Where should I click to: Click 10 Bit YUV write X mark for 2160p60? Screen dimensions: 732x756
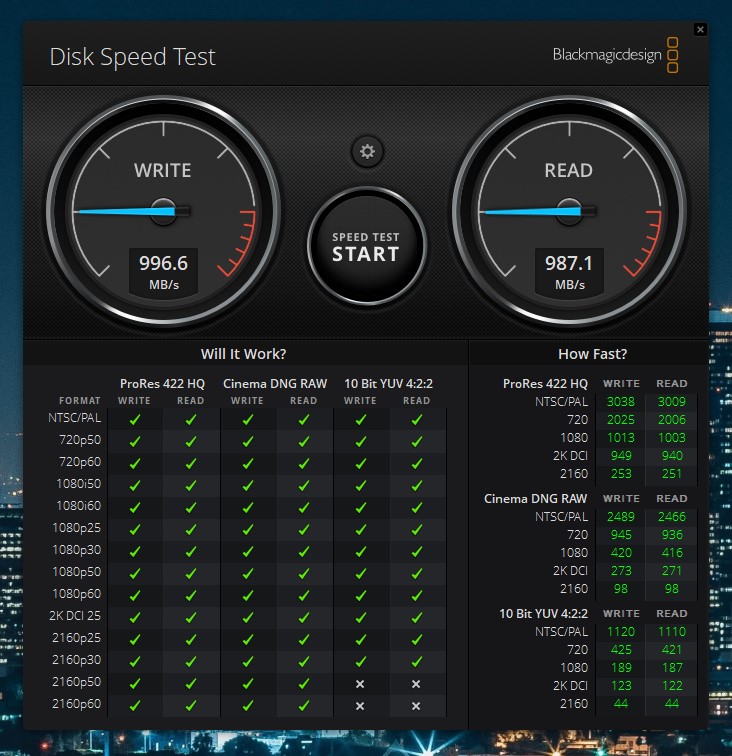tap(360, 706)
